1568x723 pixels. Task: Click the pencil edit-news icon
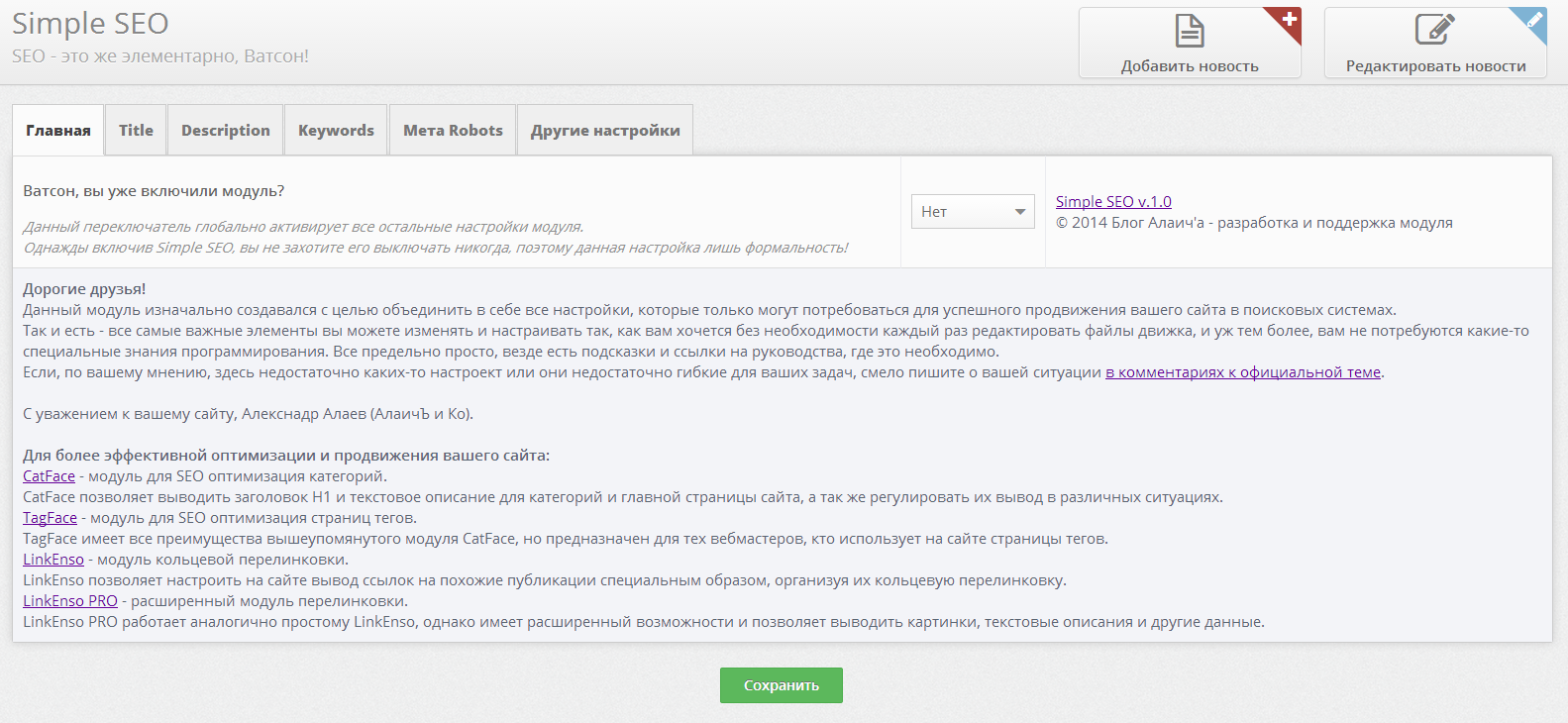click(x=1434, y=30)
